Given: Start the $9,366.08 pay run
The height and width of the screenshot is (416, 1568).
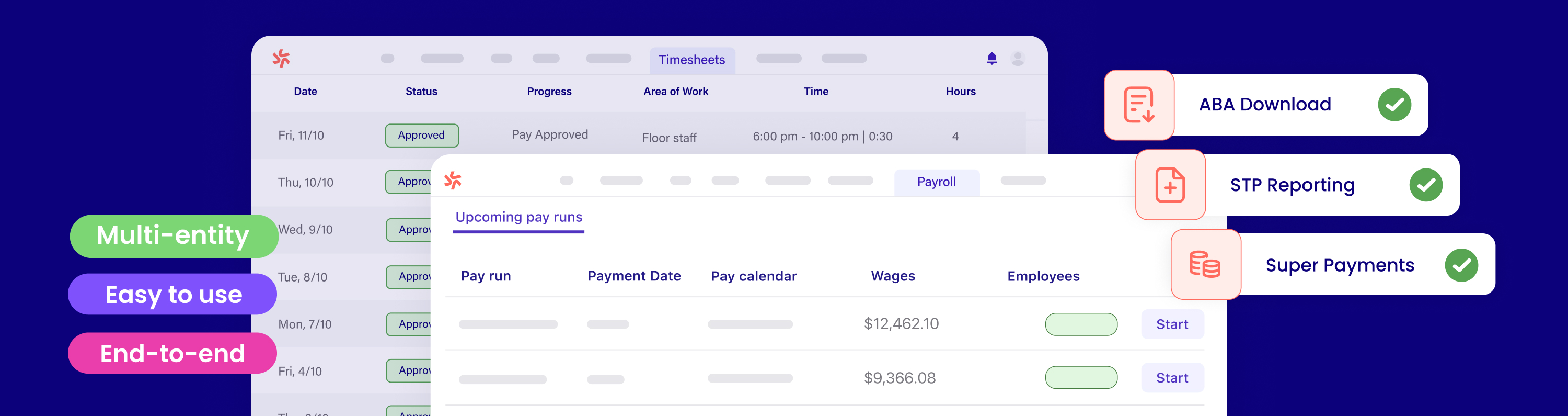Looking at the screenshot, I should pos(1172,378).
